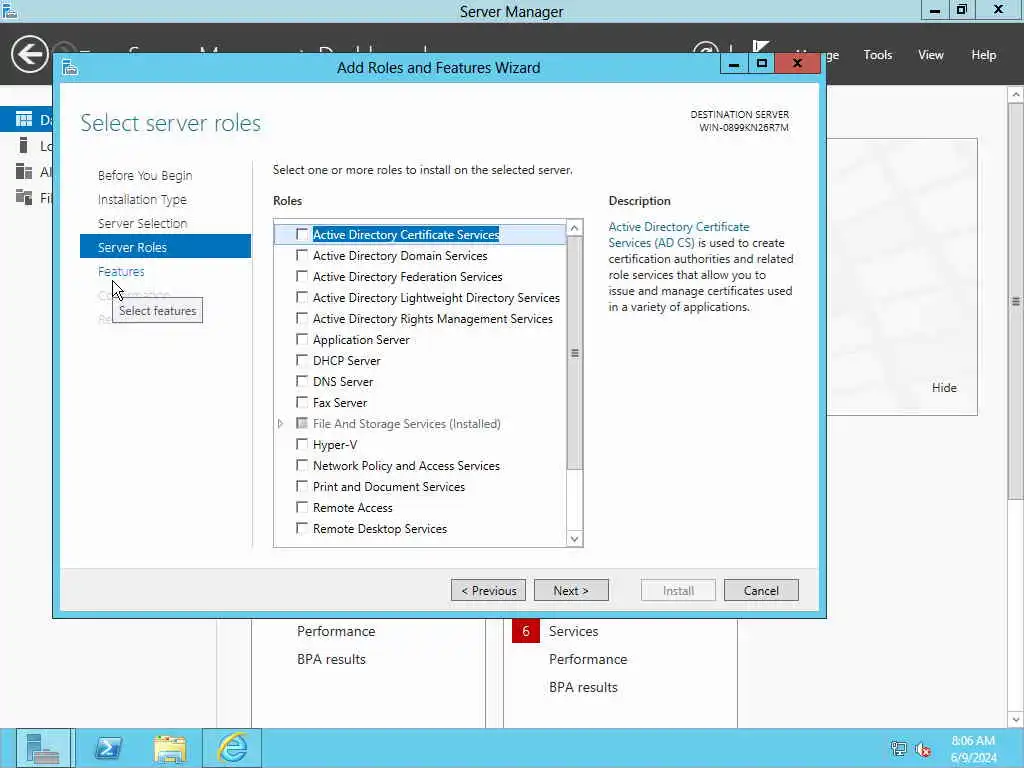Enable the DNS Server role
Image resolution: width=1024 pixels, height=768 pixels.
click(302, 381)
